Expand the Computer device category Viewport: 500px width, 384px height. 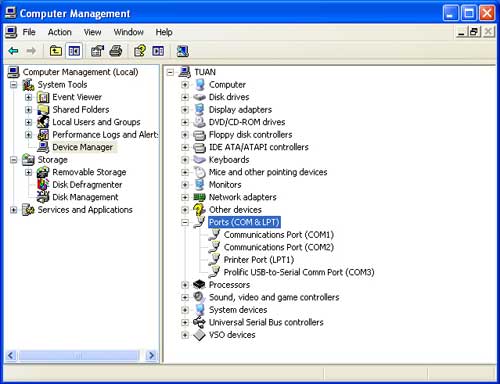pyautogui.click(x=185, y=85)
